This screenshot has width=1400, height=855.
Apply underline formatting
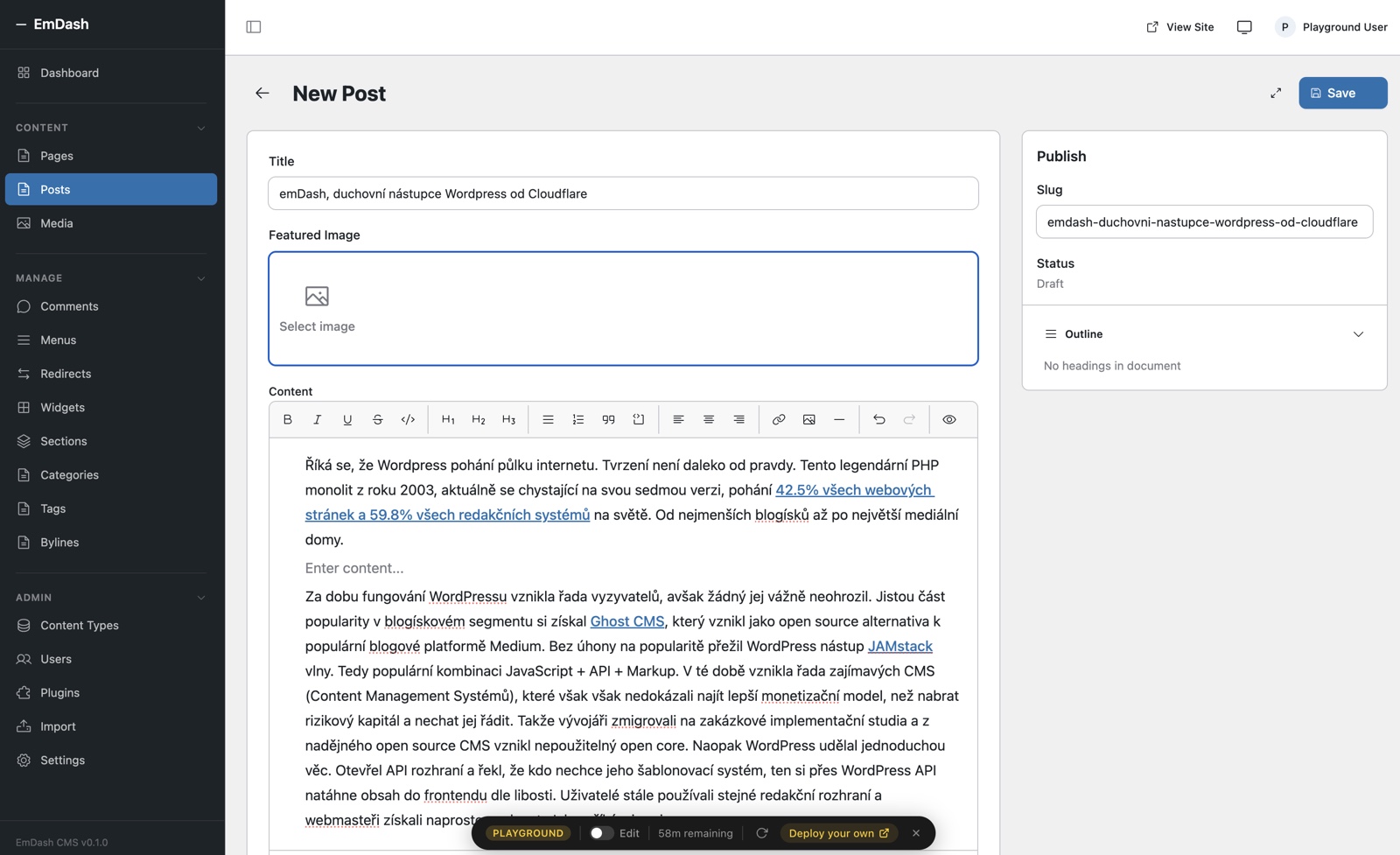click(347, 420)
